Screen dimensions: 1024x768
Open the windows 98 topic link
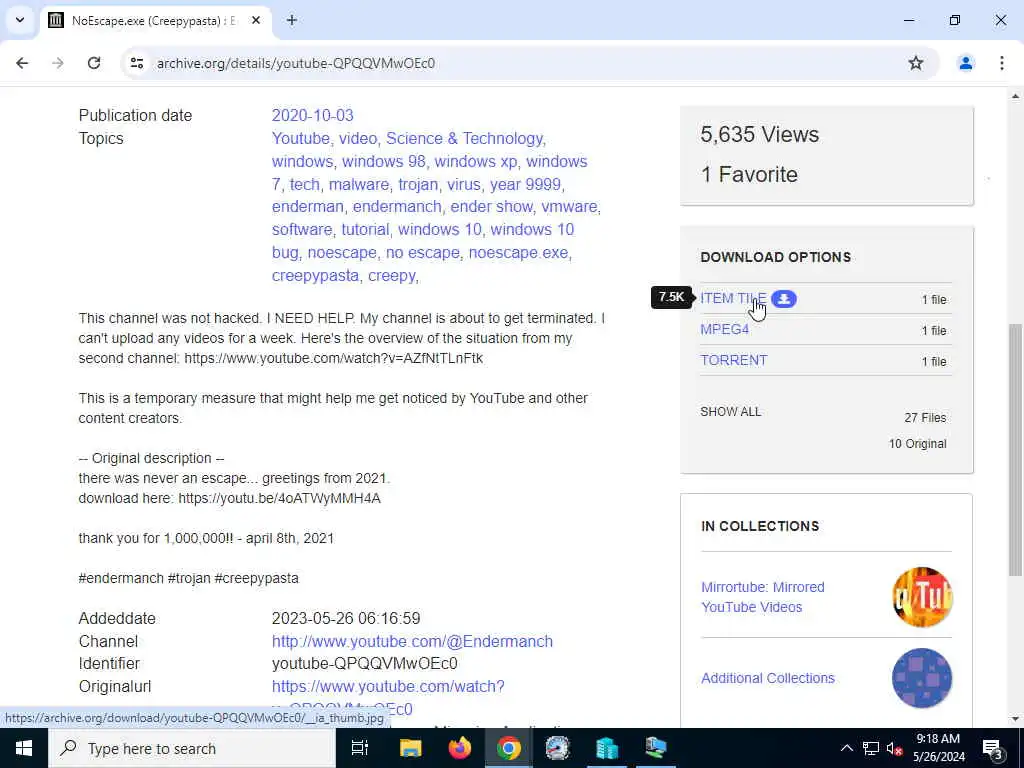pos(383,161)
